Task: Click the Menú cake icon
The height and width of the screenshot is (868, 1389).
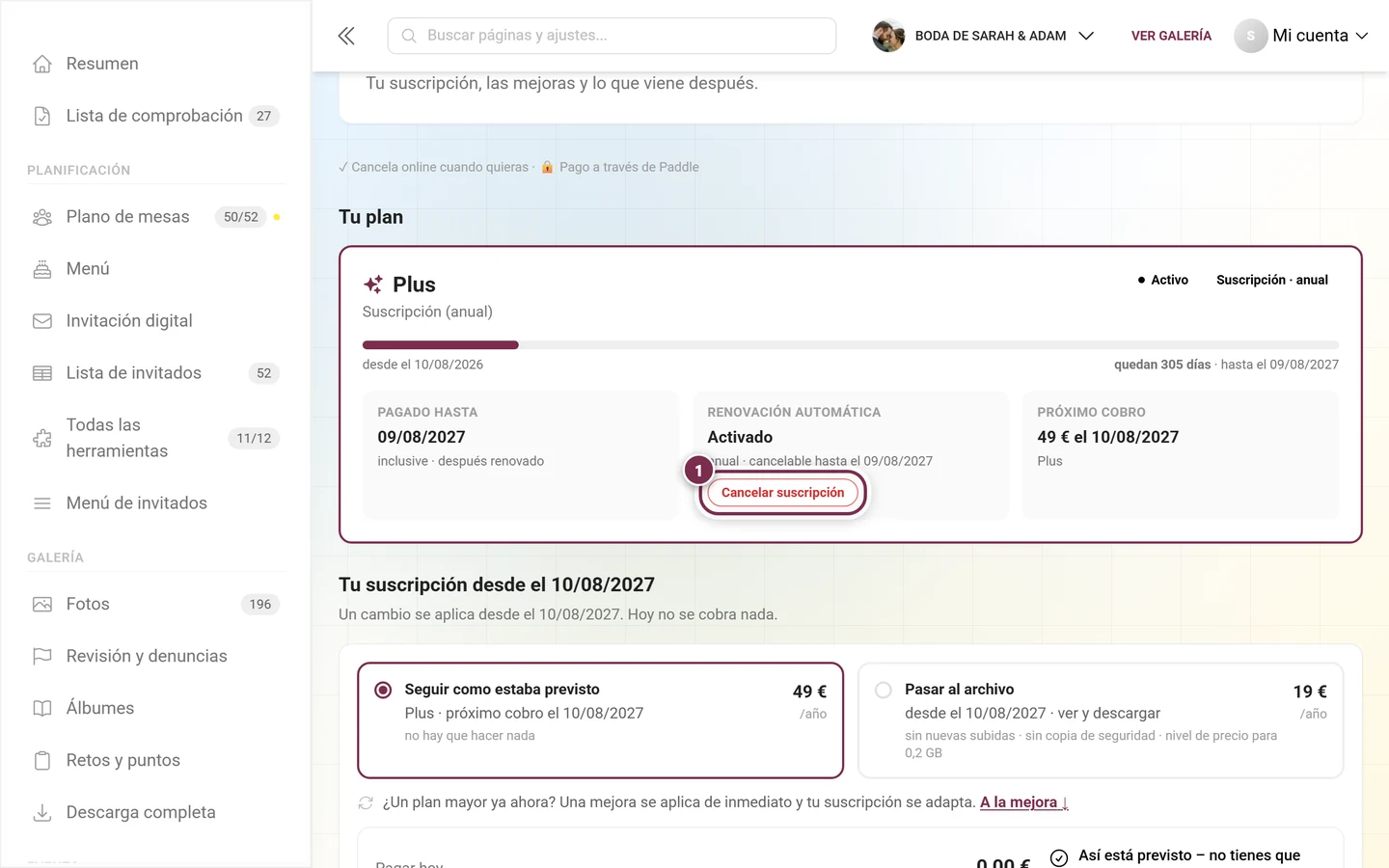Action: (x=42, y=269)
